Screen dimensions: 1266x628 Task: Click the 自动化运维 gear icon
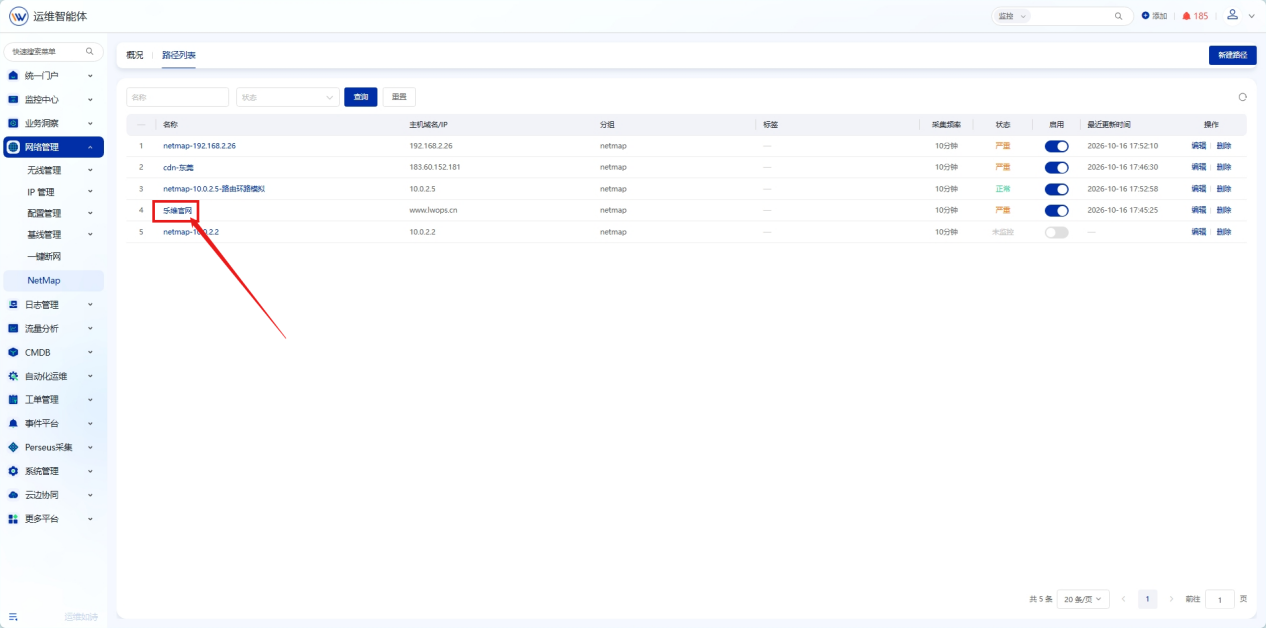(x=13, y=376)
